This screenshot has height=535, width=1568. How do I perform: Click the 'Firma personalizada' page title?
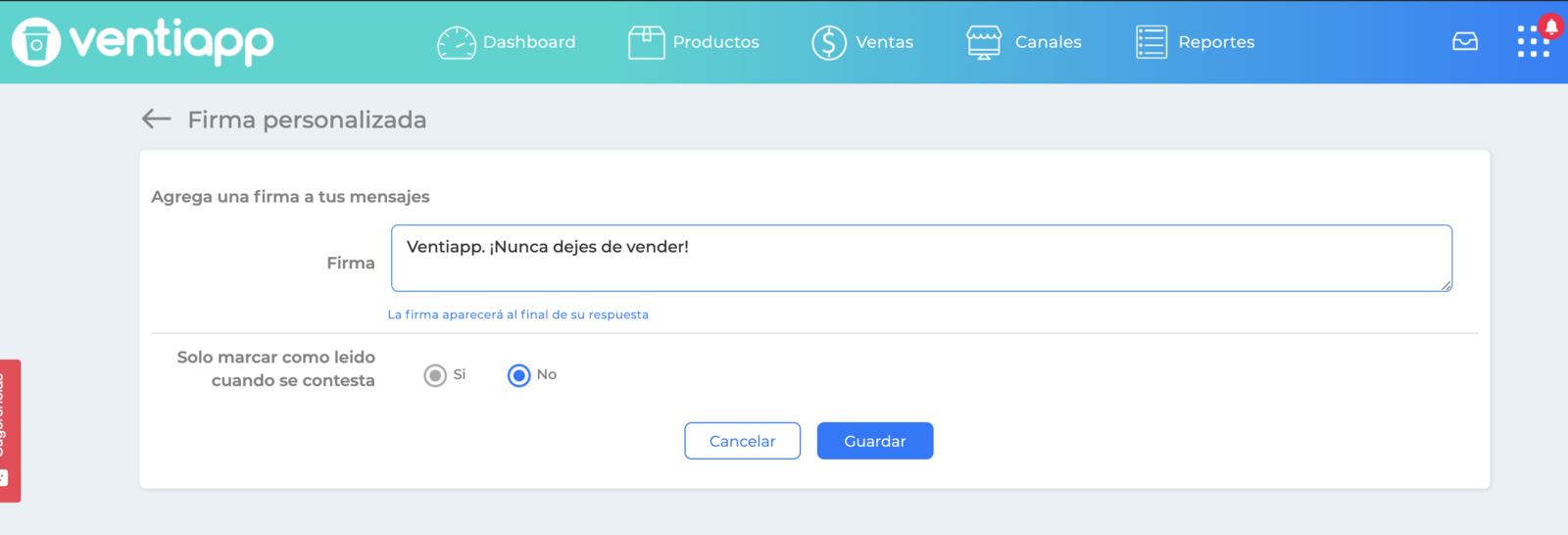307,120
